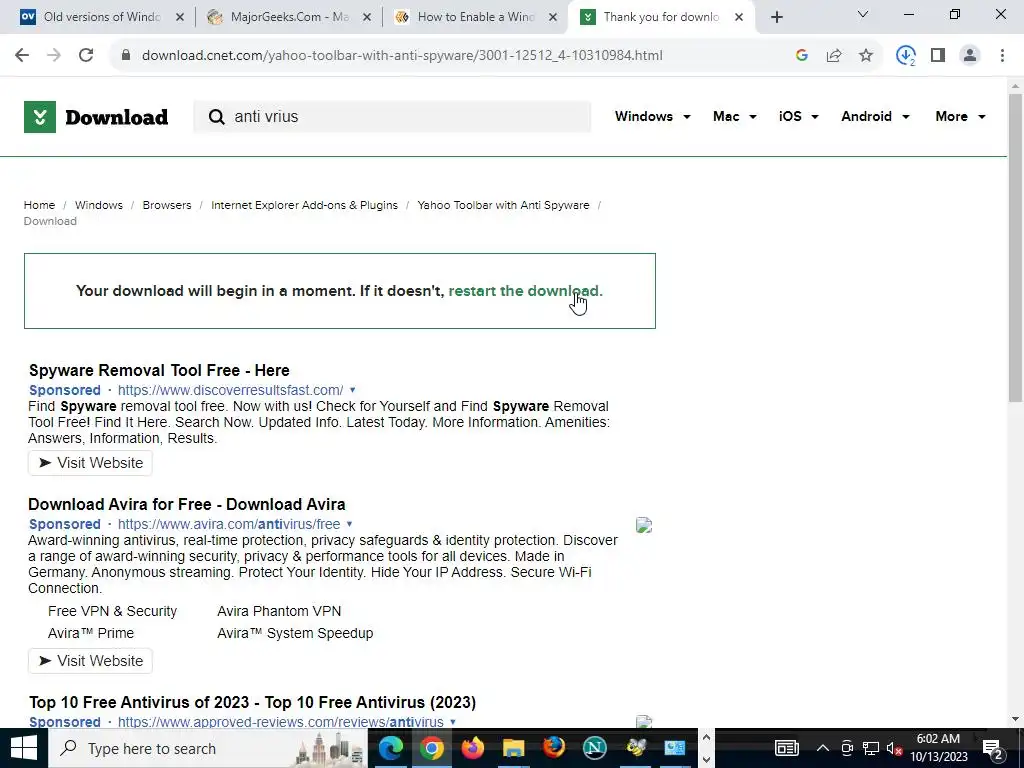Open the notification center icon

993,748
